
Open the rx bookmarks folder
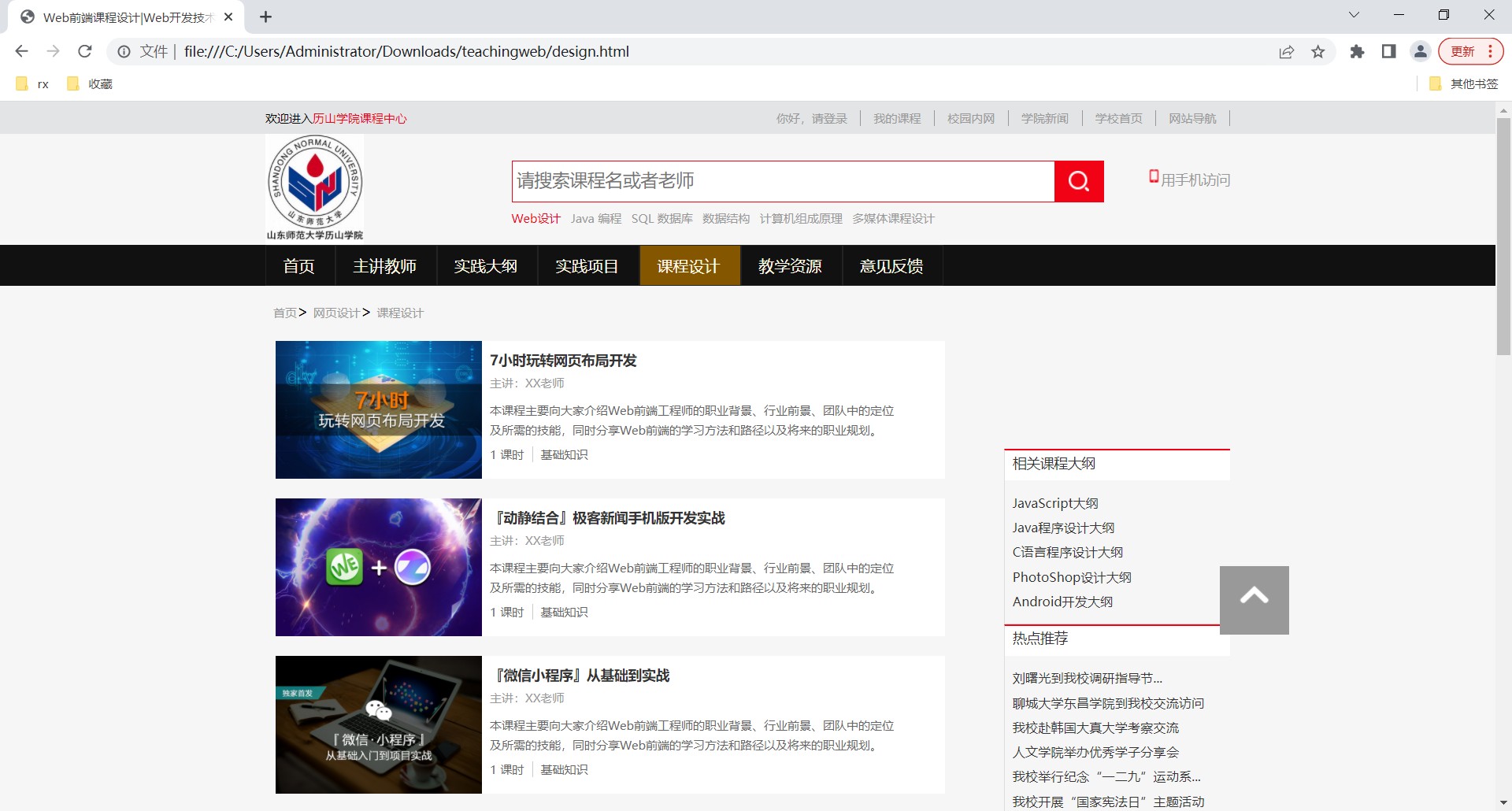point(33,83)
